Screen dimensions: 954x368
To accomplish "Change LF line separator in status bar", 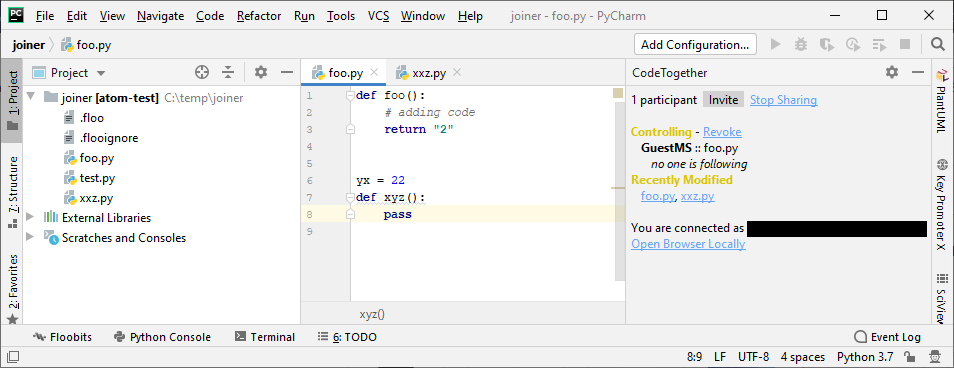I will coord(720,357).
